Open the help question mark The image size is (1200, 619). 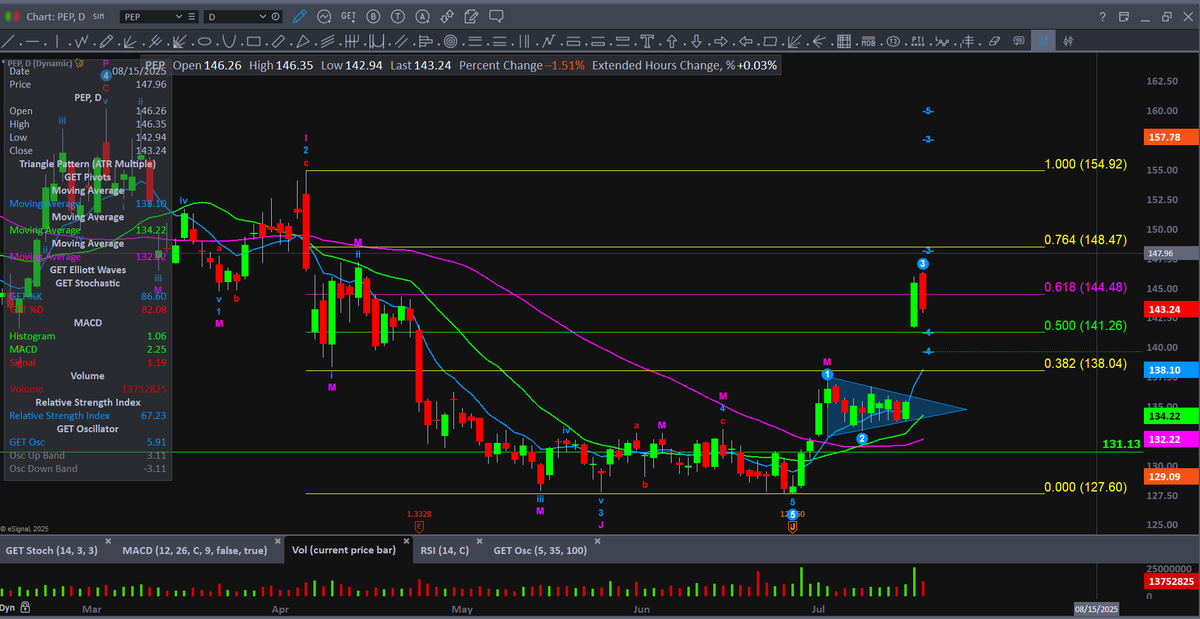pos(1103,17)
